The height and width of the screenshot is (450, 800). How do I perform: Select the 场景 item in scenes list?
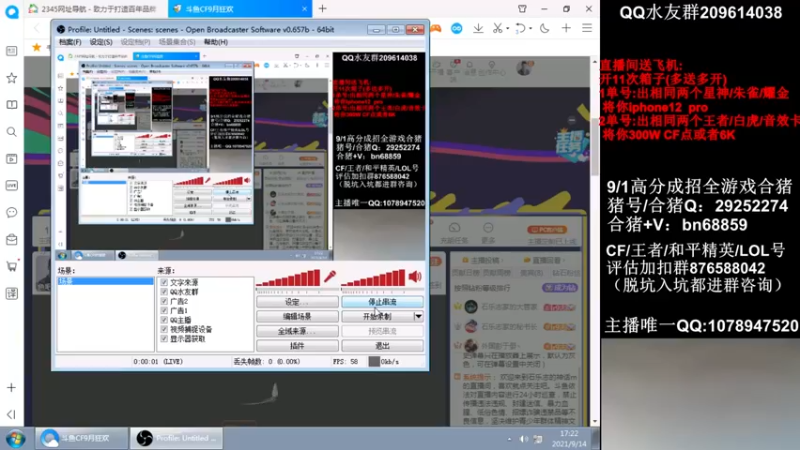pos(105,281)
